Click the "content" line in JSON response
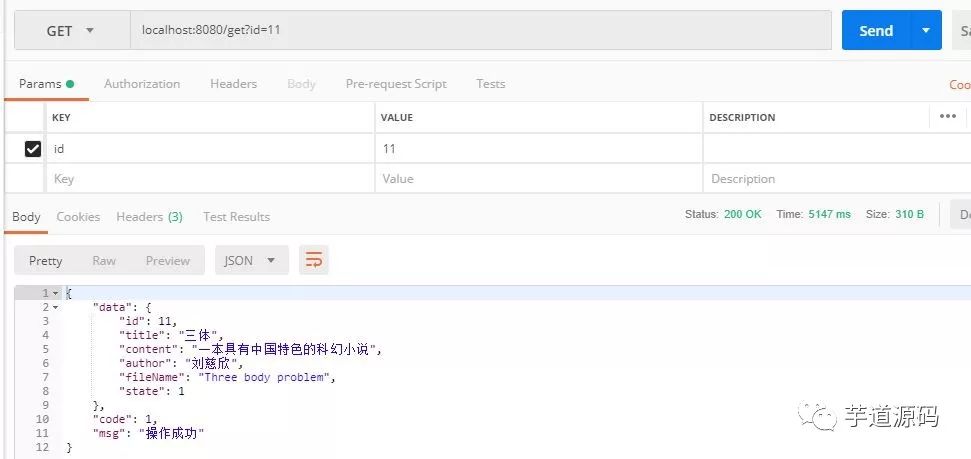 click(251, 349)
